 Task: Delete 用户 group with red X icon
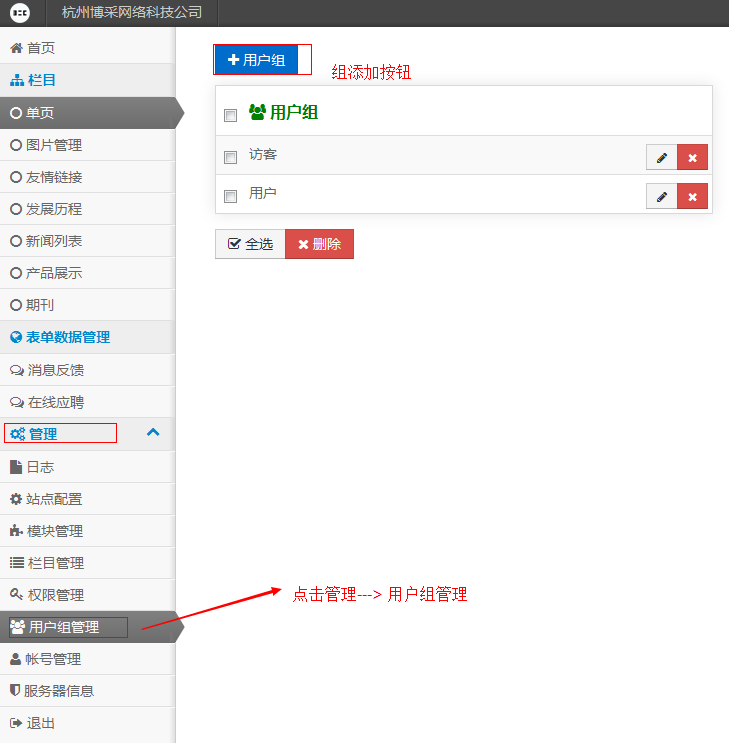692,197
